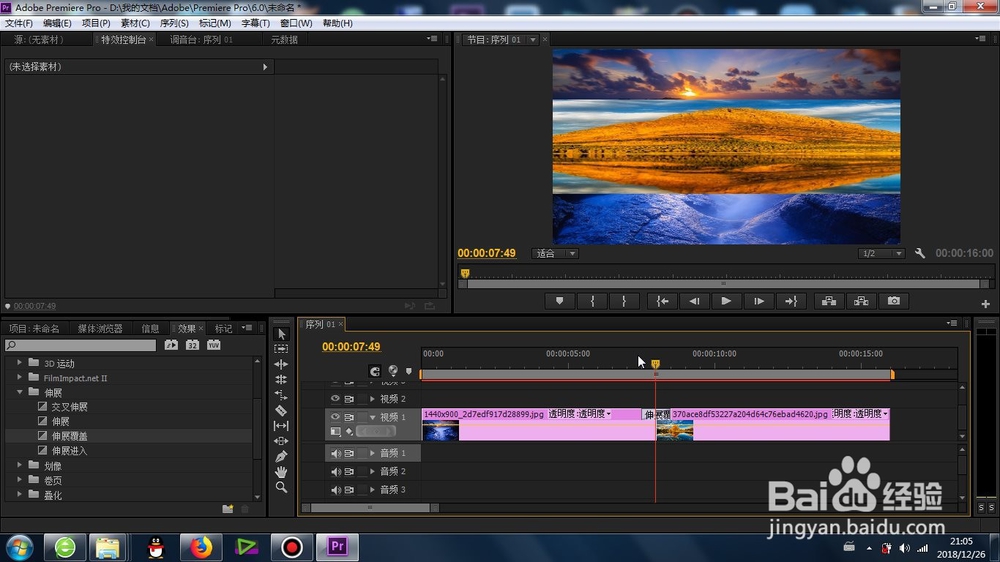Image resolution: width=1000 pixels, height=562 pixels.
Task: Click the Add Marker button in Program monitor
Action: click(x=559, y=301)
